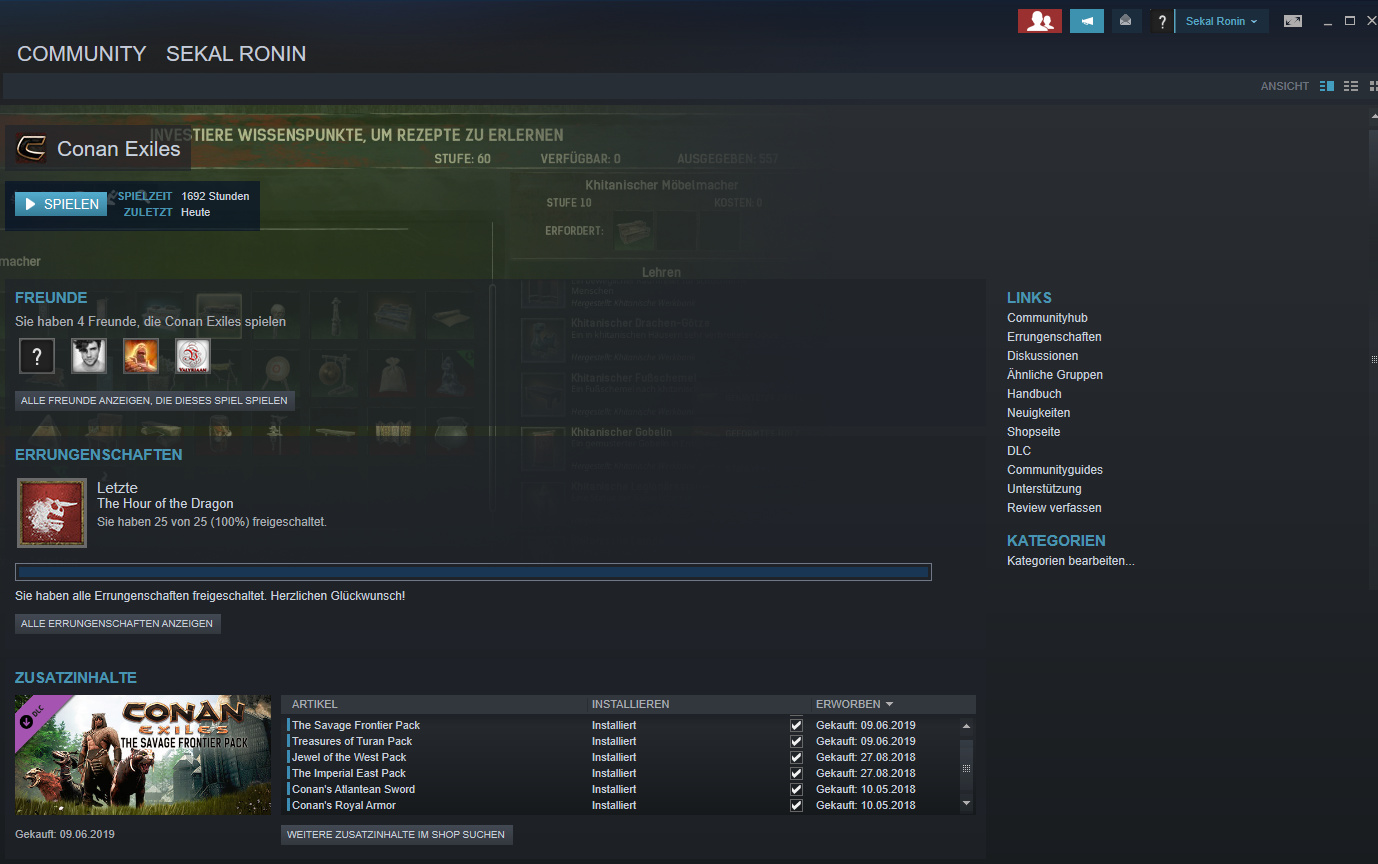
Task: Select Conan's Royal Armor row name
Action: [x=344, y=805]
